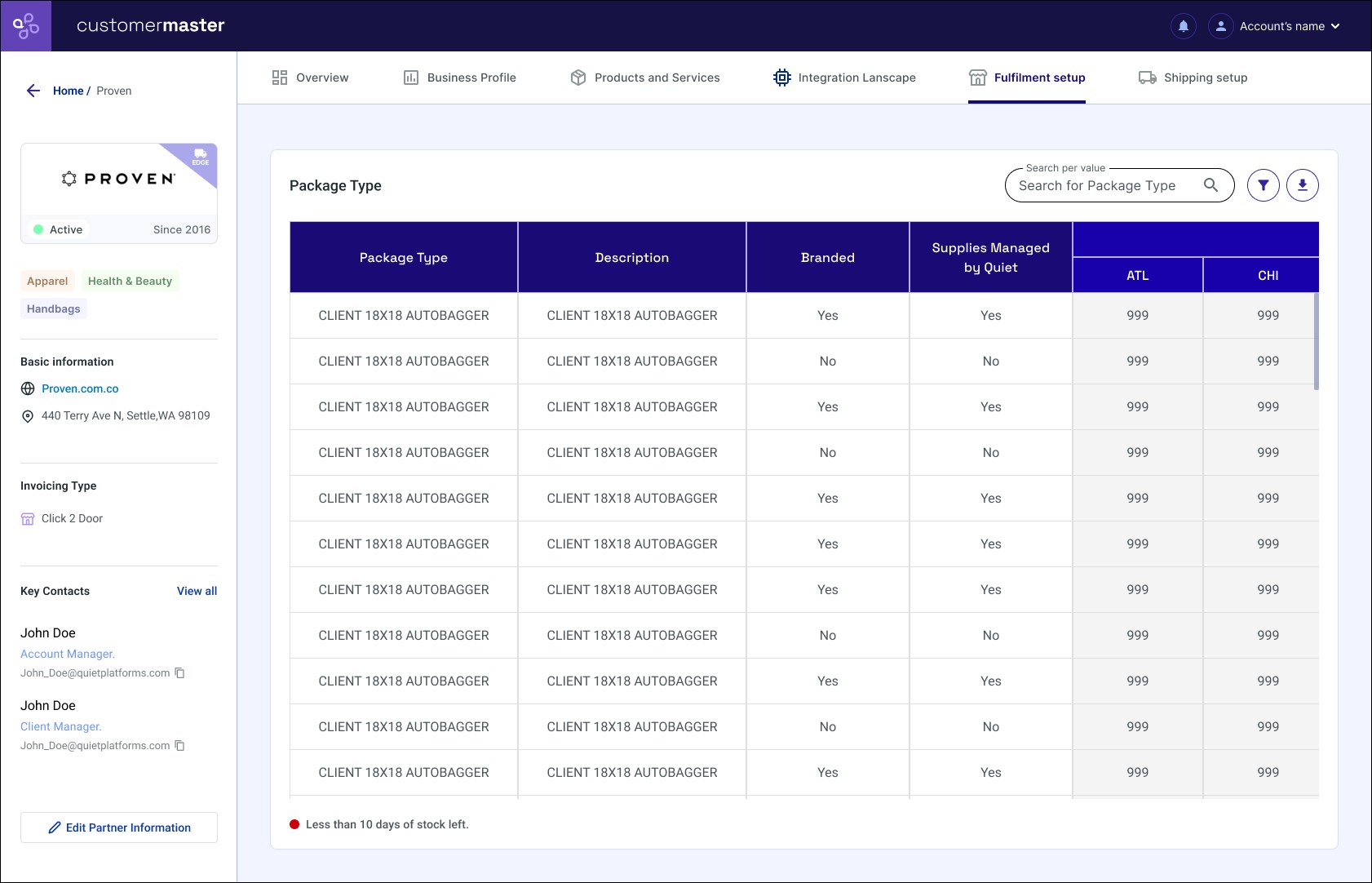Open View all key contacts
Image resolution: width=1372 pixels, height=883 pixels.
[x=197, y=591]
